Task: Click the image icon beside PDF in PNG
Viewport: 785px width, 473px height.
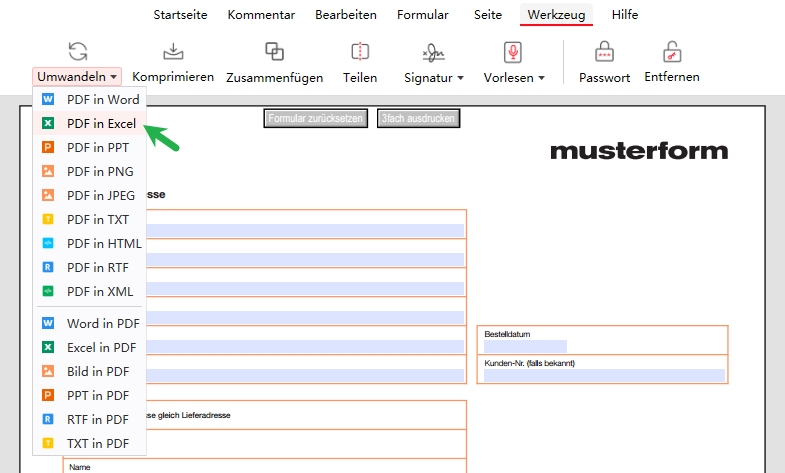Action: 48,171
